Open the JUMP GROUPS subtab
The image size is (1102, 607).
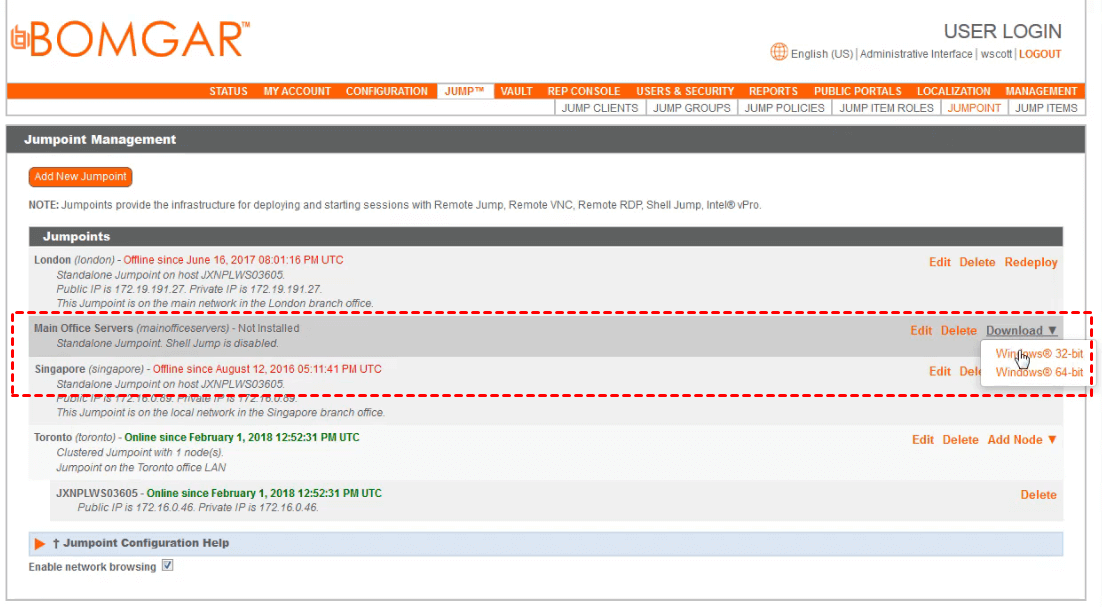click(692, 108)
